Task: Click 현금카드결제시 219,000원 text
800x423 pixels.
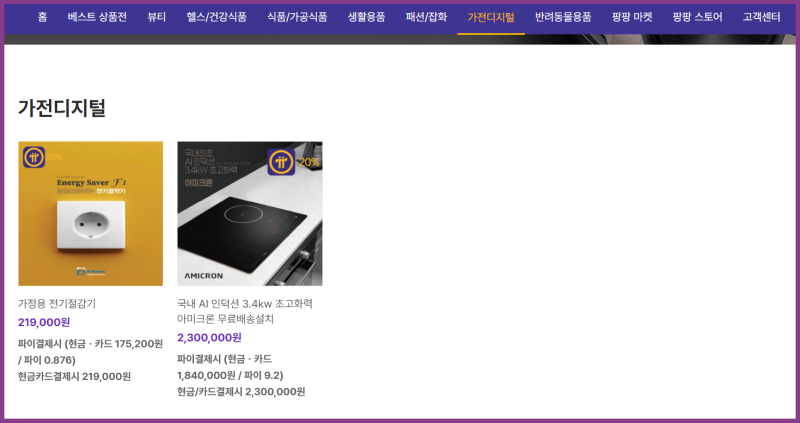Action: tap(74, 377)
